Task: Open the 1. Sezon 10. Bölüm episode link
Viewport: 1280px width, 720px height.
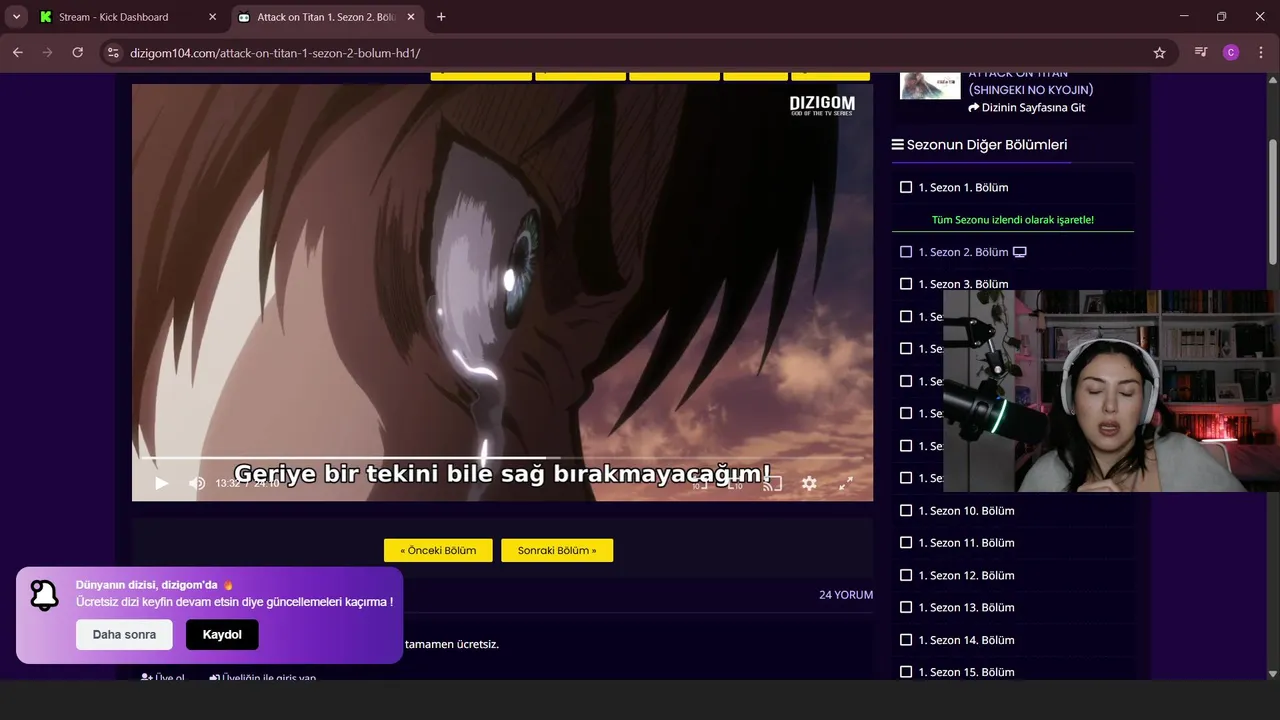Action: pyautogui.click(x=966, y=510)
